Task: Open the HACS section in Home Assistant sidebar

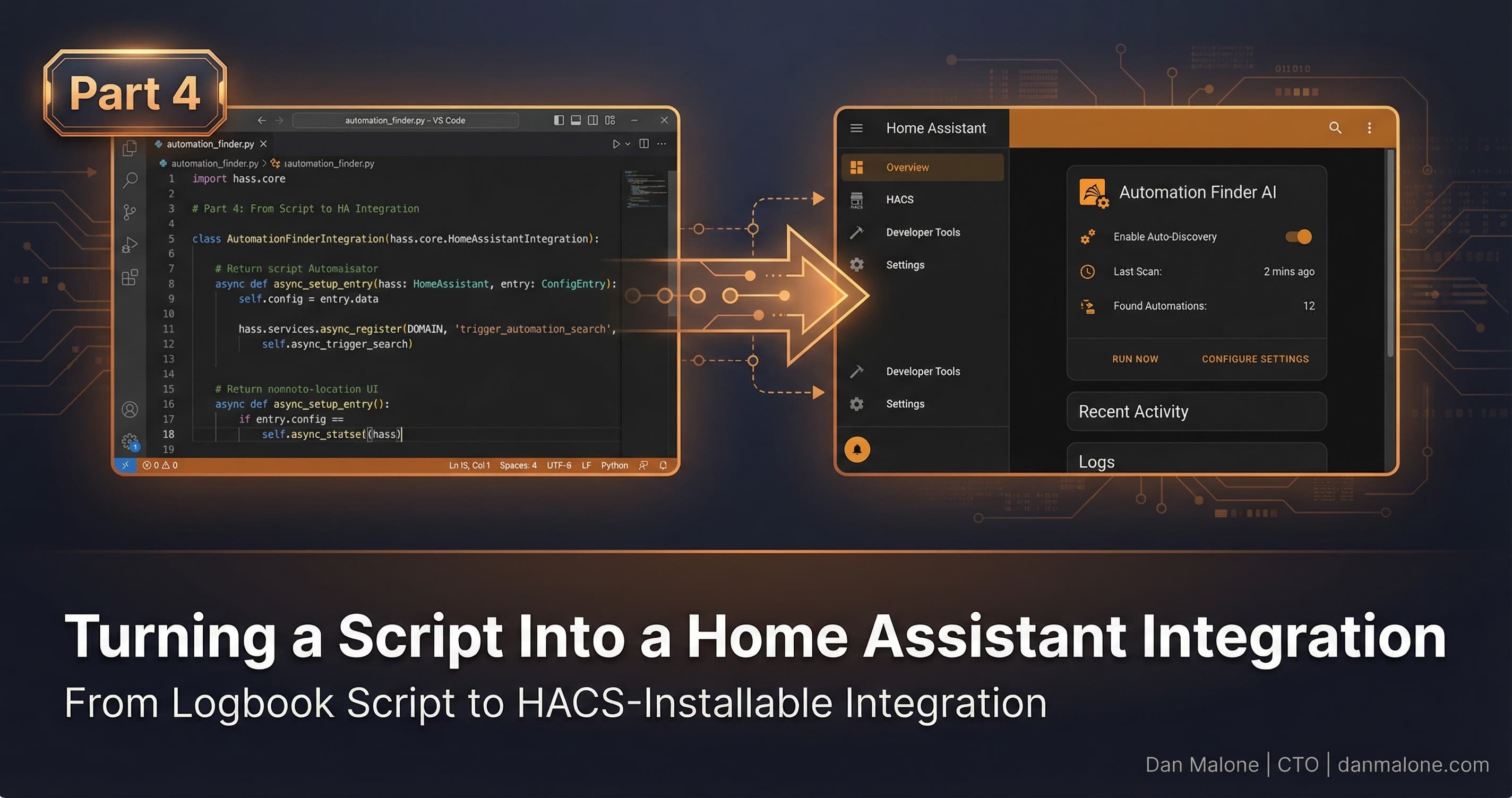Action: tap(899, 199)
